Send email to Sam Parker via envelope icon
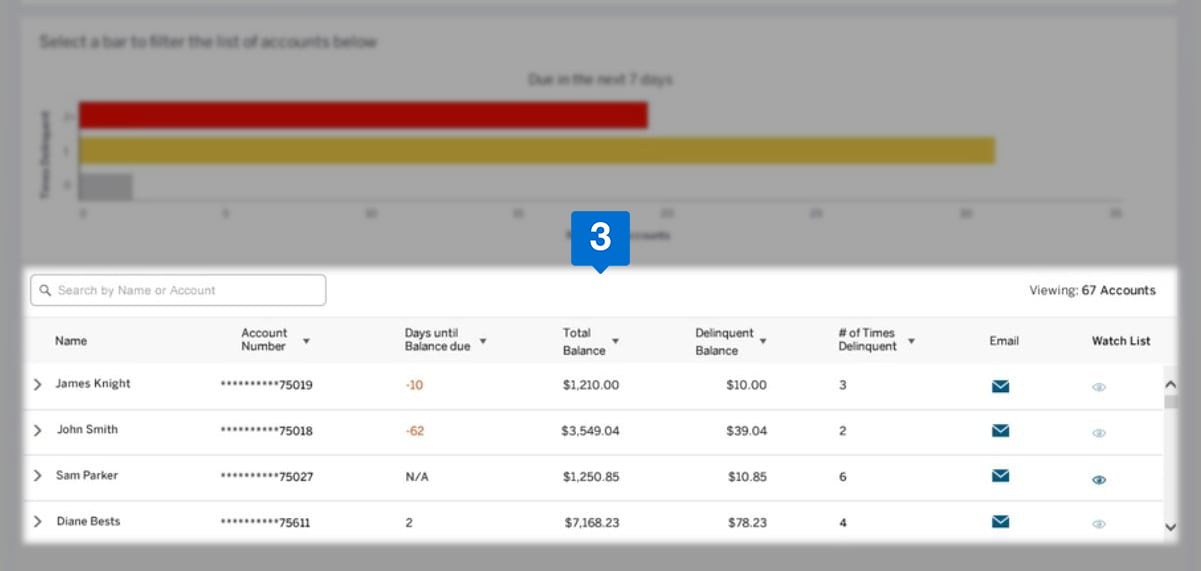This screenshot has width=1201, height=571. pyautogui.click(x=1000, y=476)
